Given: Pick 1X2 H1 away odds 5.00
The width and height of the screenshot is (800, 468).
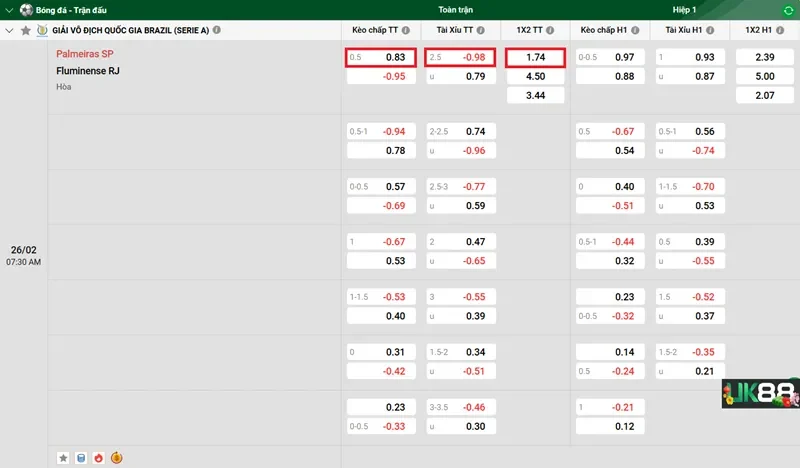Looking at the screenshot, I should pos(765,77).
